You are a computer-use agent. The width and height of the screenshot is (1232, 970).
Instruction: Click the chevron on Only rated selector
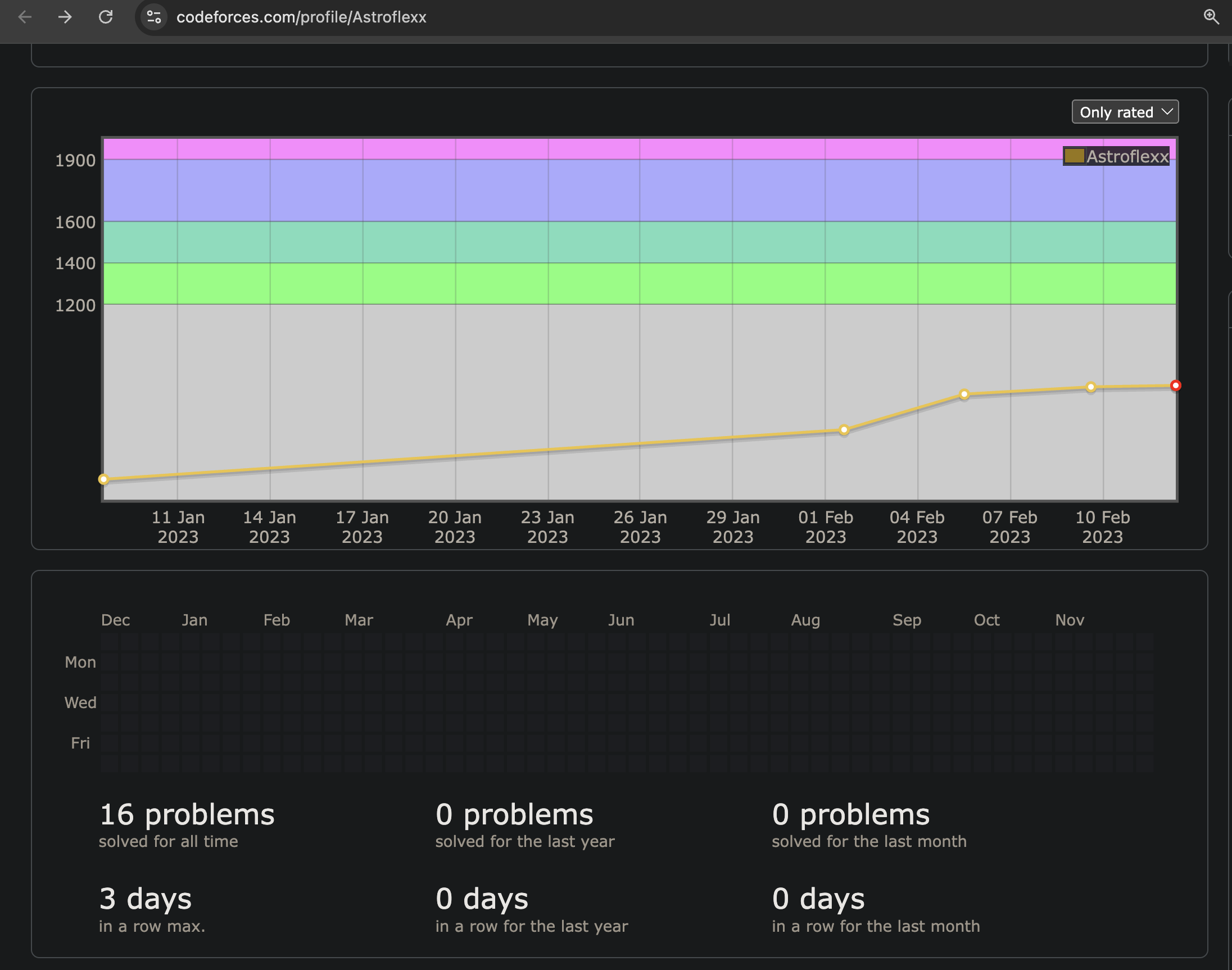pos(1167,112)
